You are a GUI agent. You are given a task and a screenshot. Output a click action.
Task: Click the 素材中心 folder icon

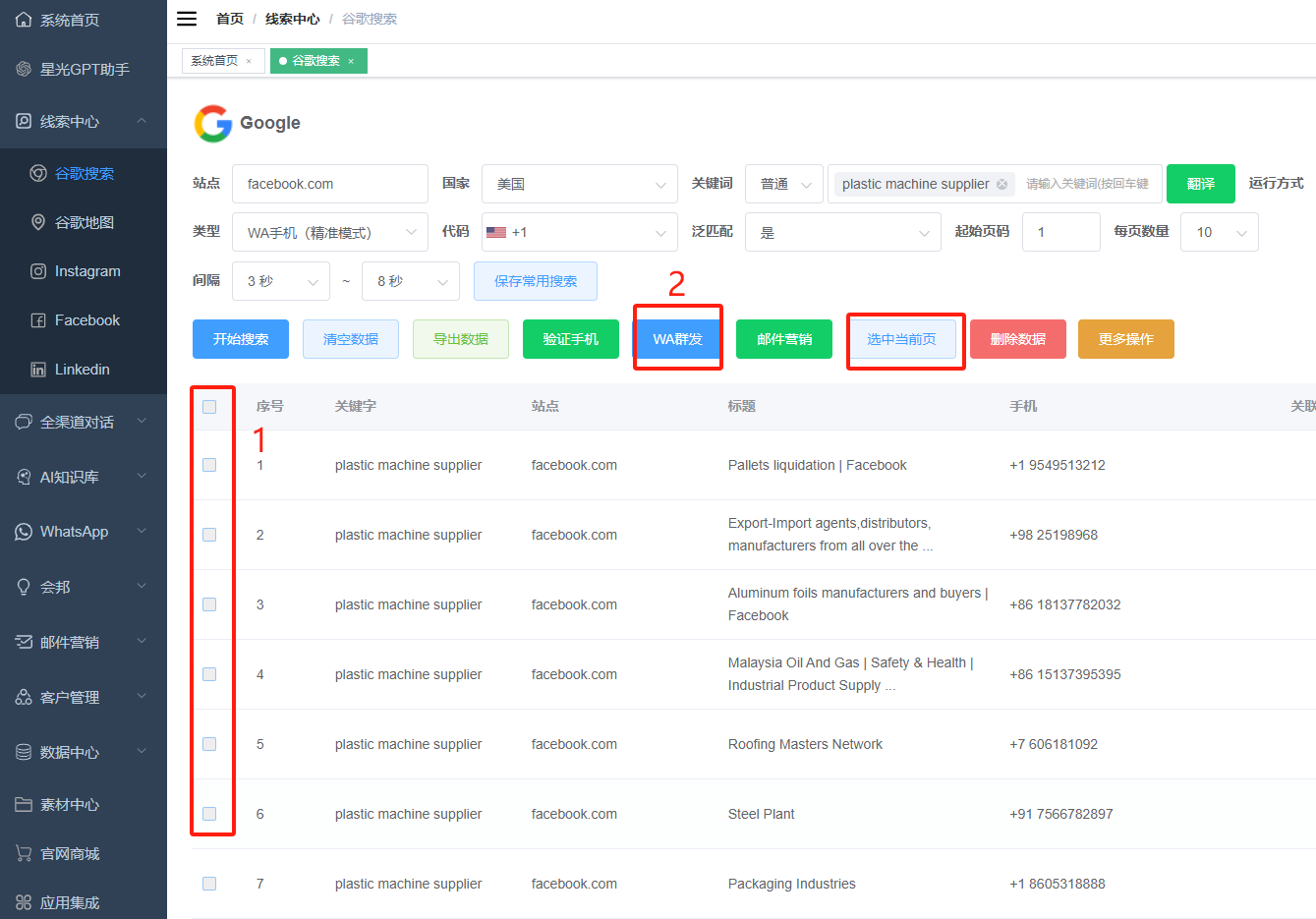point(24,804)
